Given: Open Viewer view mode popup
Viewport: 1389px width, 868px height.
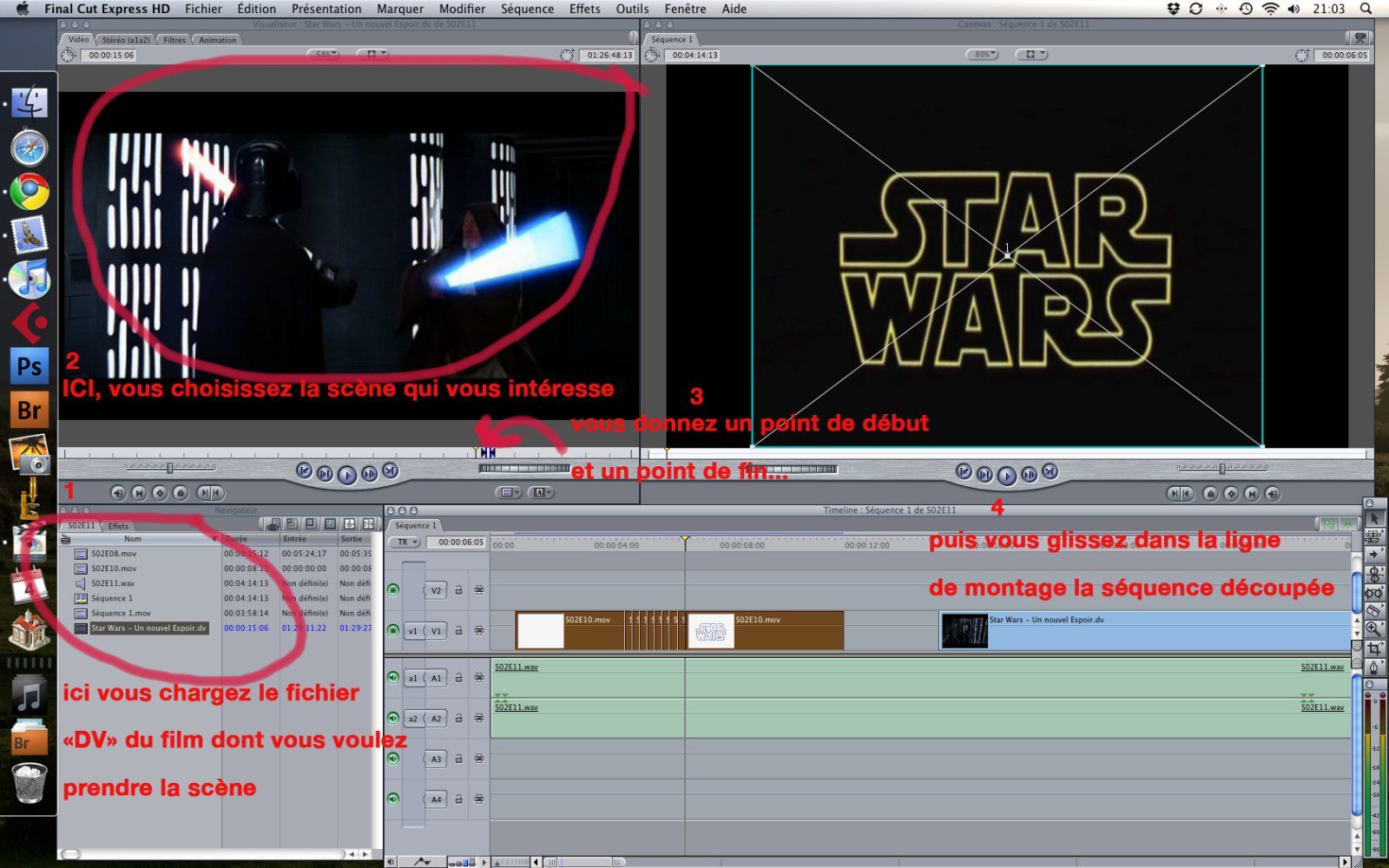Looking at the screenshot, I should tap(372, 54).
